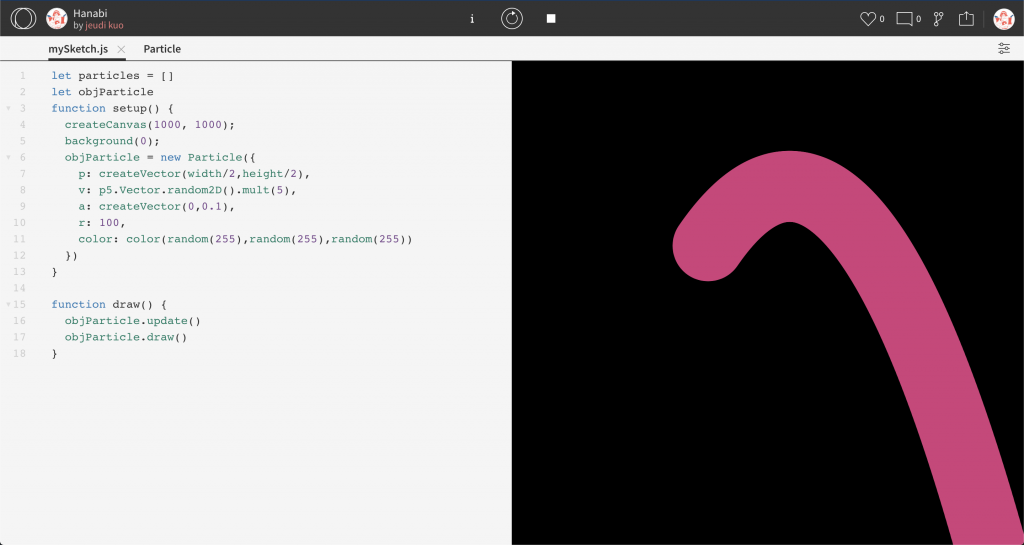Click line number 14 in gutter

pos(19,288)
